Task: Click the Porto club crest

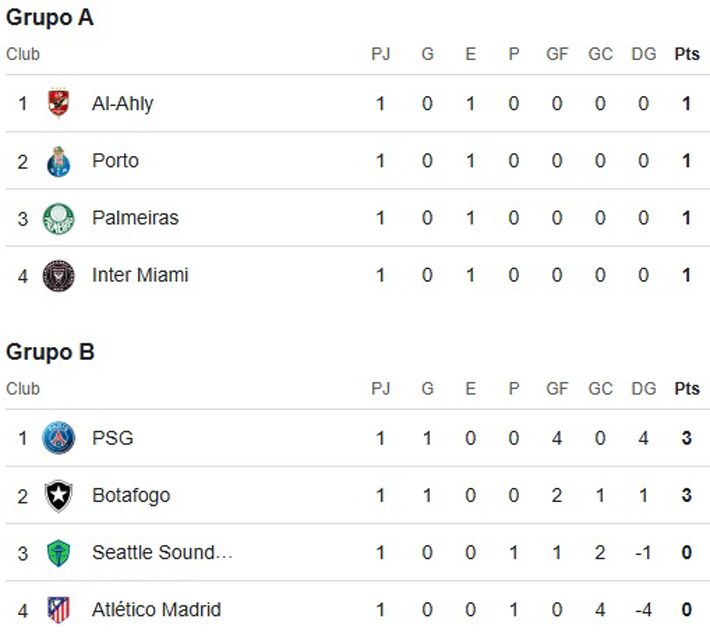Action: [58, 161]
